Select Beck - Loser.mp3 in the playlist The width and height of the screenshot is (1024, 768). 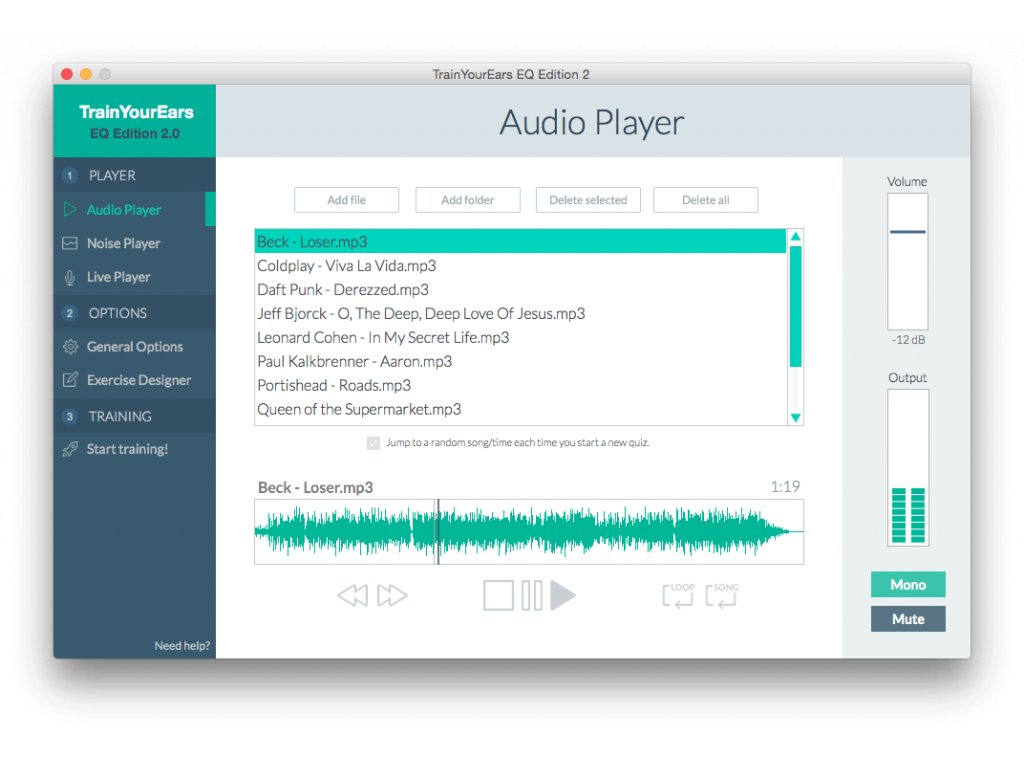pyautogui.click(x=520, y=242)
